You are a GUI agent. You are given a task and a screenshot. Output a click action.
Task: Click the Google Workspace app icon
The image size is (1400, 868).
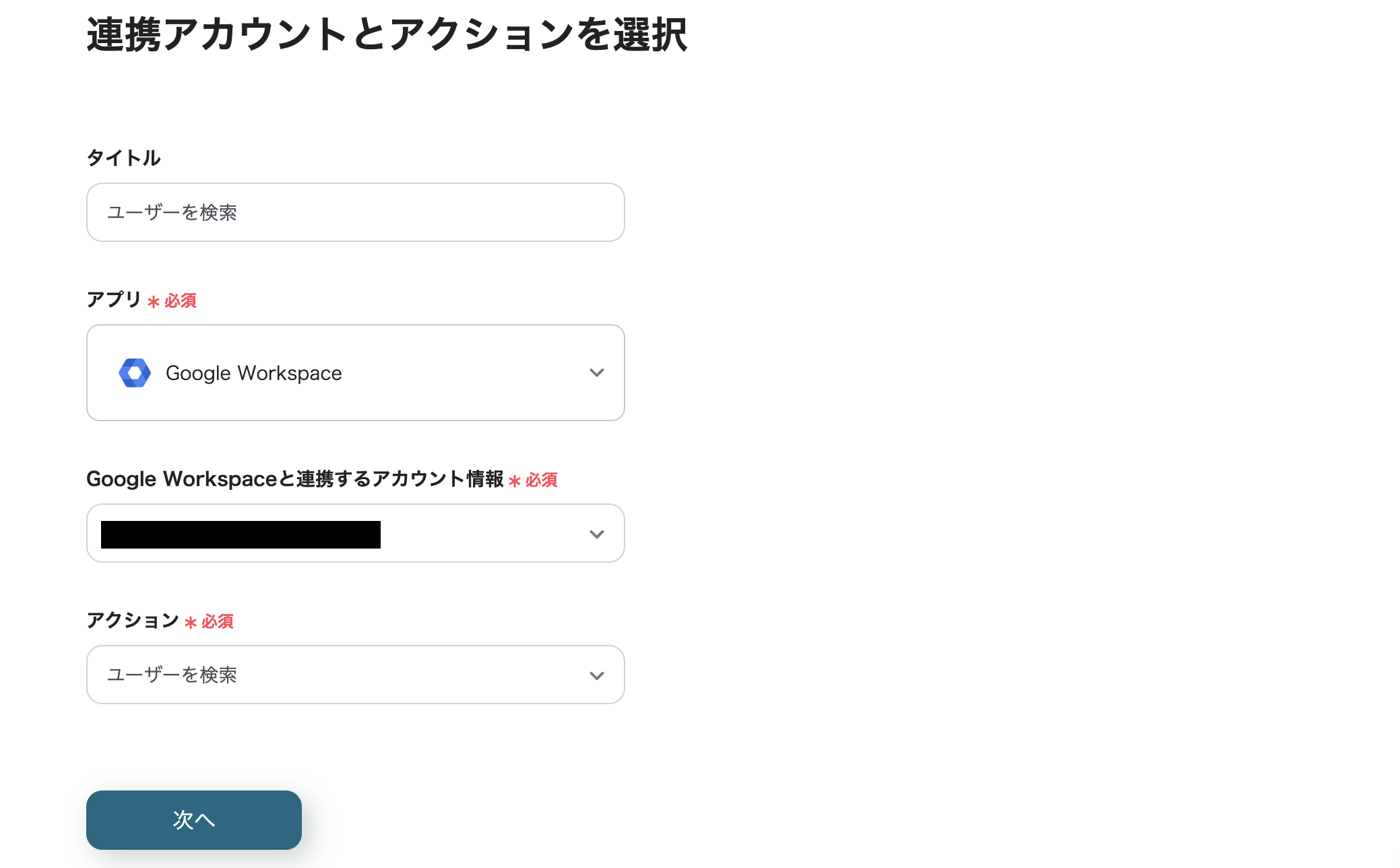point(134,373)
